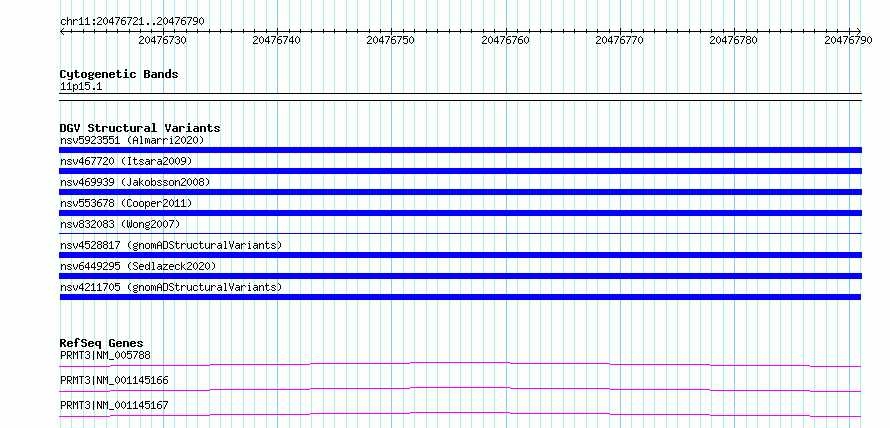Open variant nsv4211705 gnomAD label
890x428 pixels.
(x=171, y=287)
